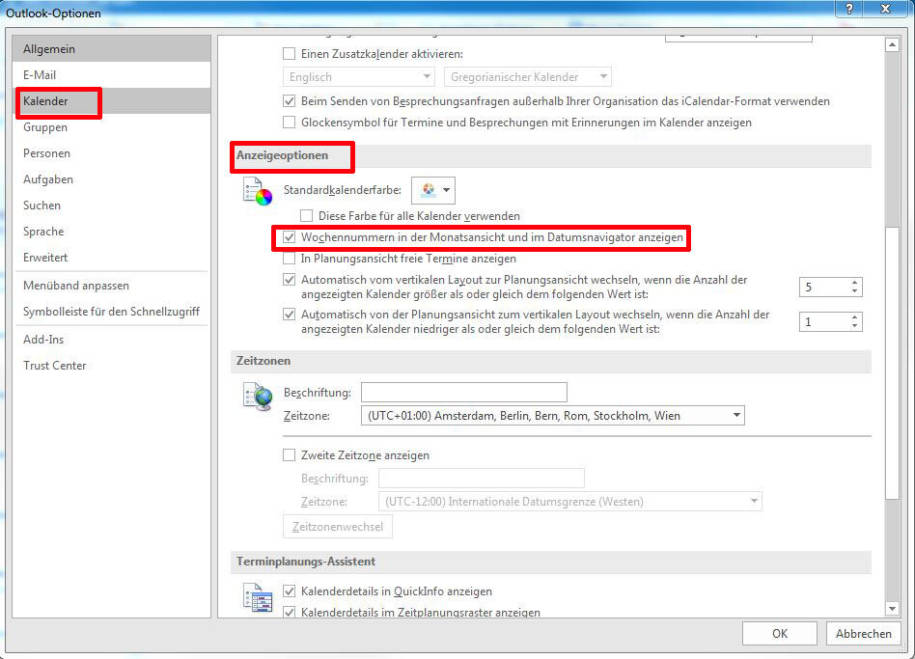Increase the value 1 spinner
This screenshot has width=915, height=659.
[854, 318]
